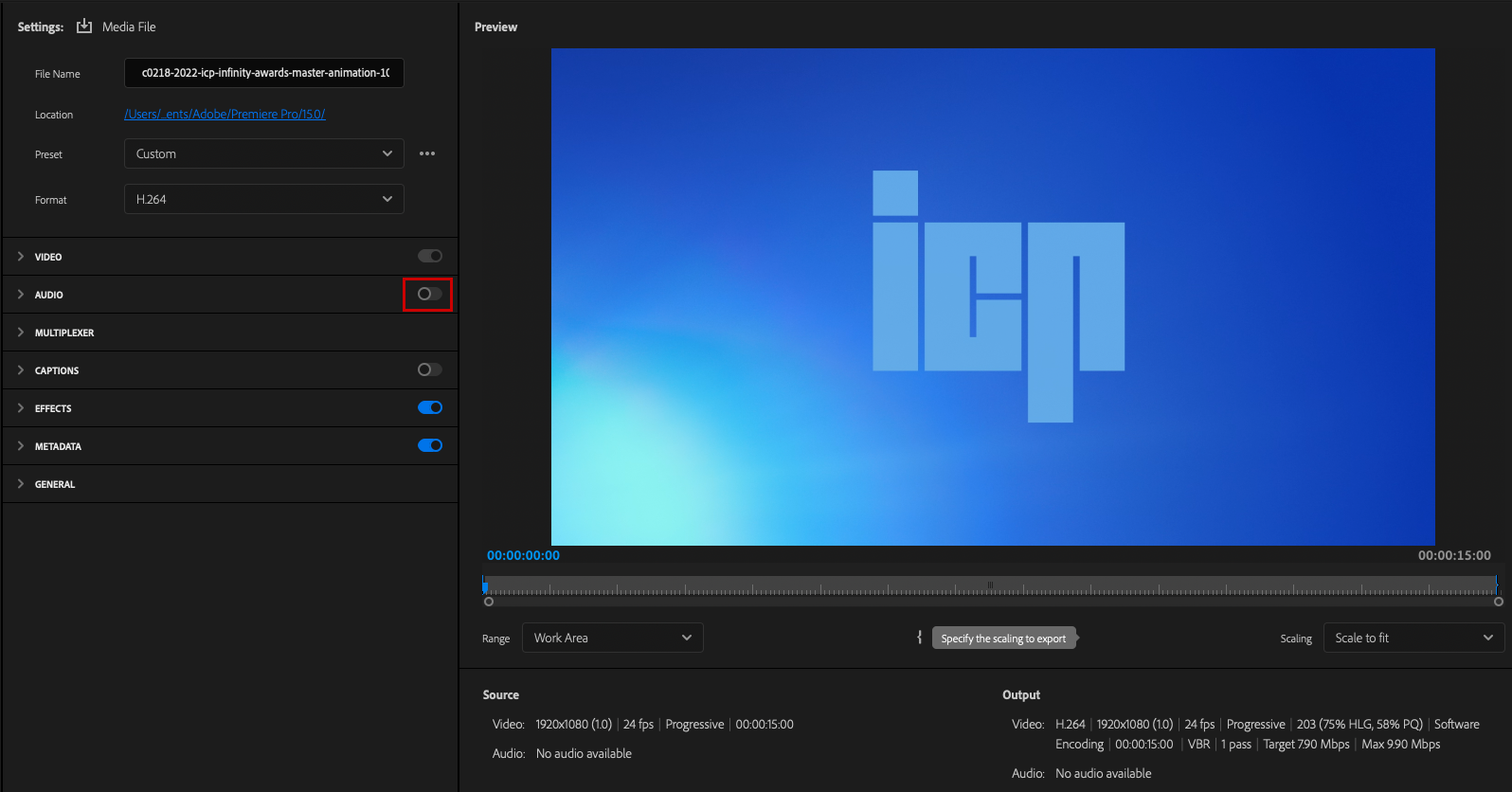Click the preview timeline ruler
This screenshot has height=792, width=1512.
(x=991, y=585)
